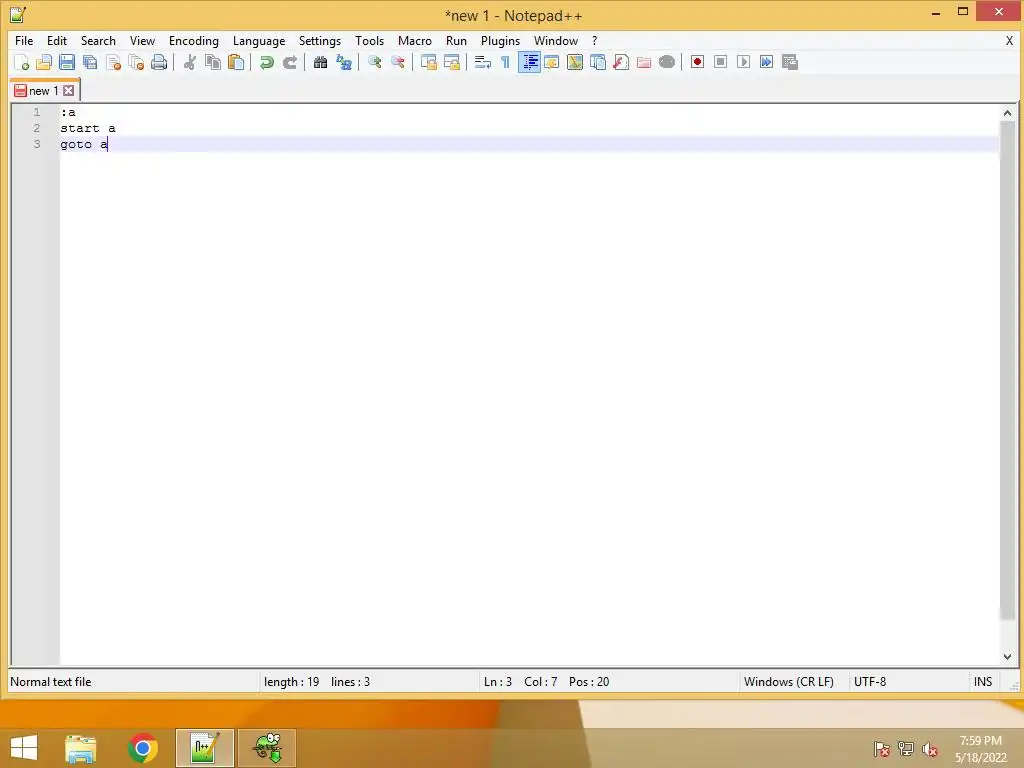Show the Document Map panel icon
The width and height of the screenshot is (1024, 768).
pyautogui.click(x=575, y=62)
